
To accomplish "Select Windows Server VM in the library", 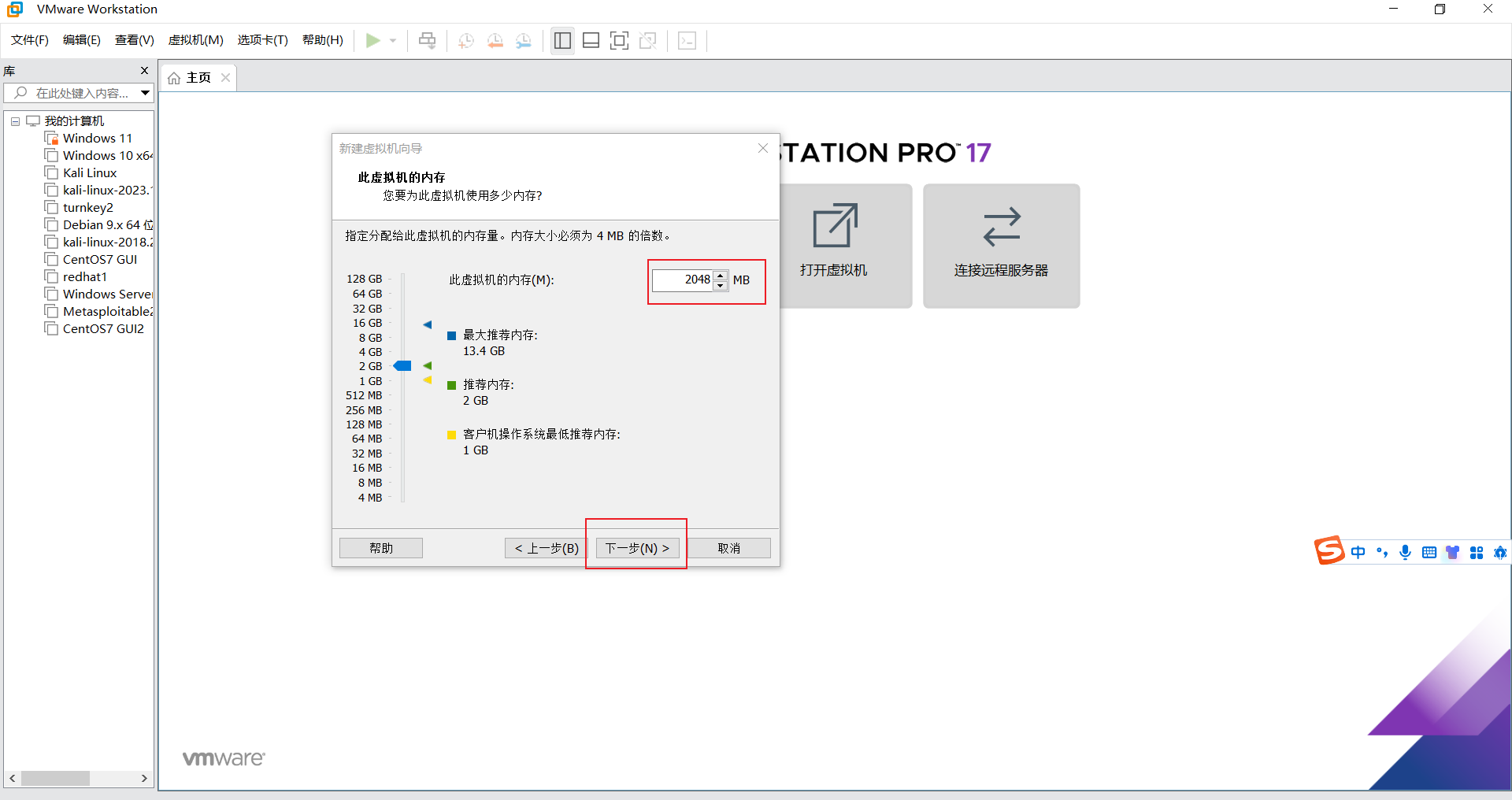I will 99,294.
